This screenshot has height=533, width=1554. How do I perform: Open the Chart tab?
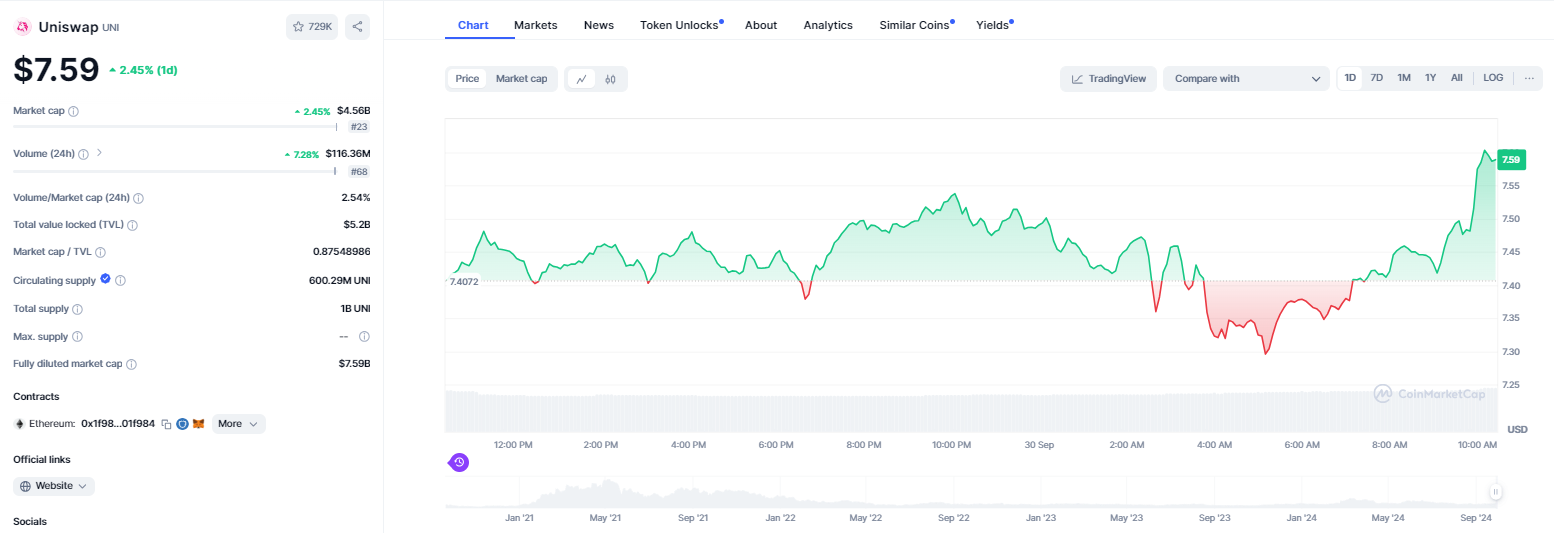[x=473, y=25]
